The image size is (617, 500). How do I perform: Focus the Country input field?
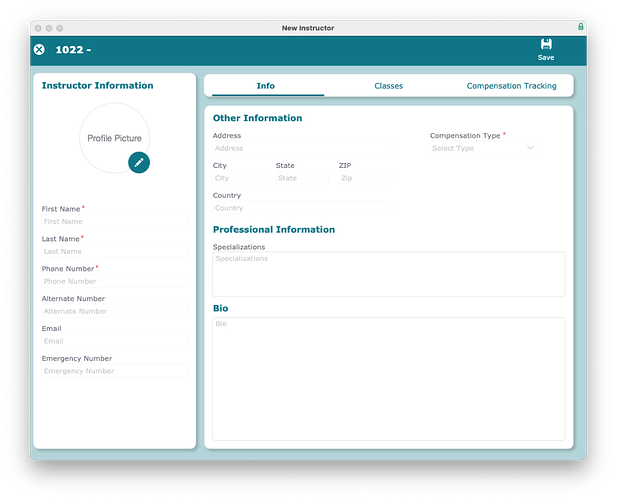click(302, 208)
